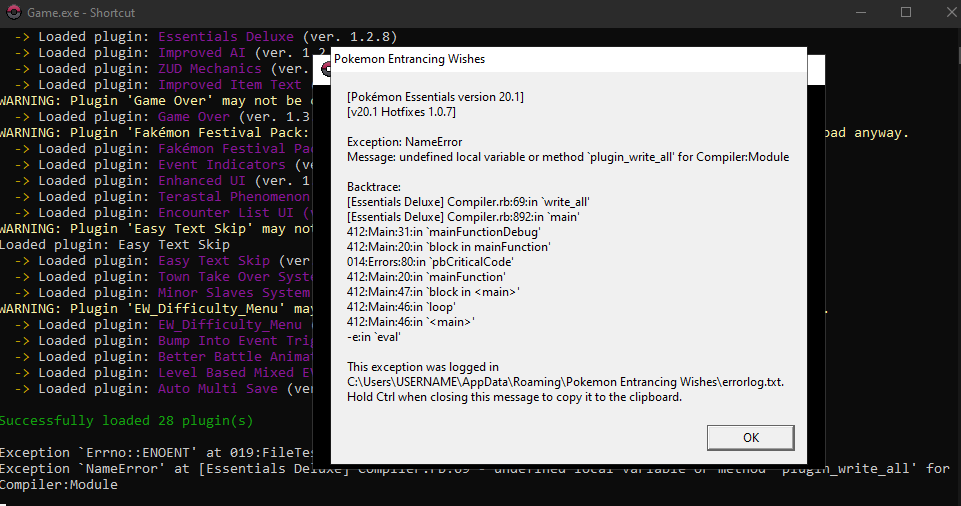Viewport: 961px width, 506px height.
Task: Click 'Game.exe - Shortcut' window title
Action: [81, 12]
